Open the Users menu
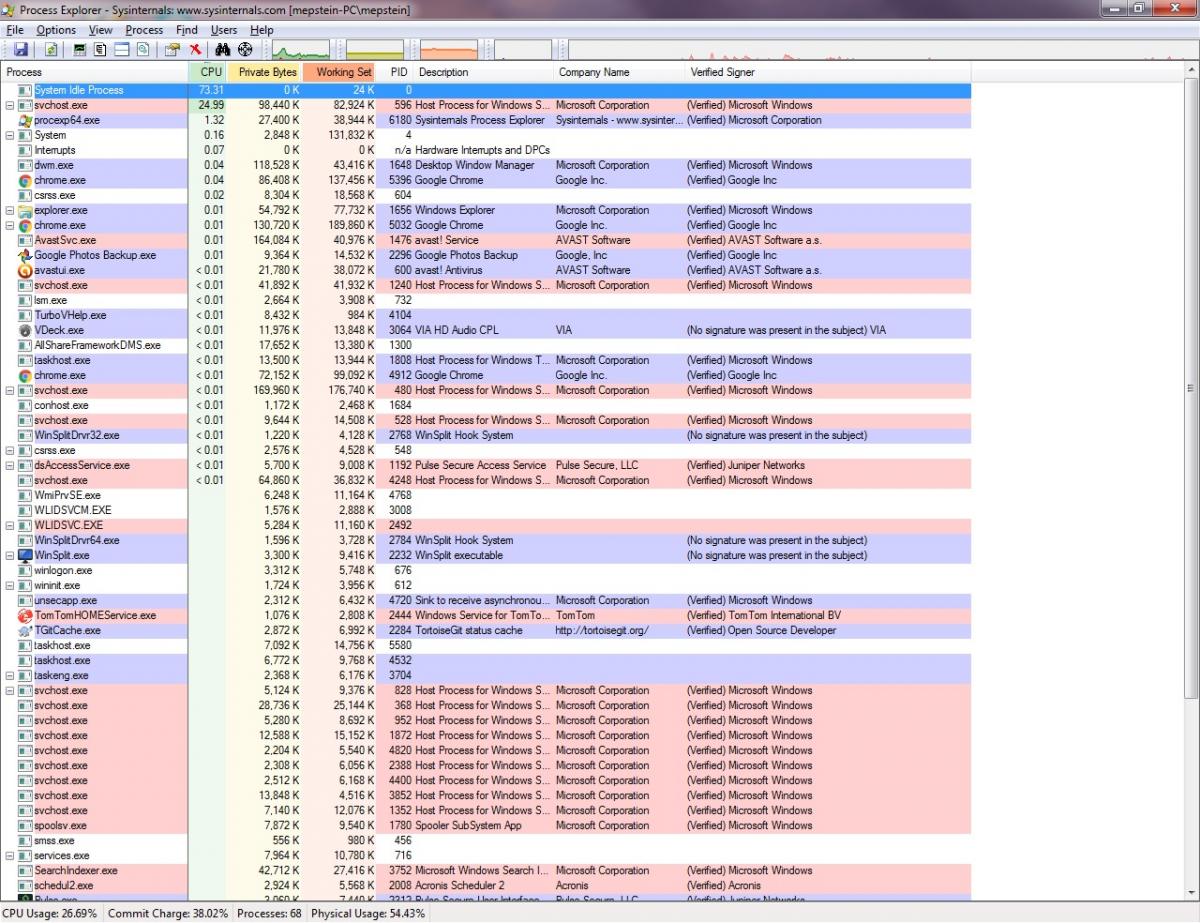The height and width of the screenshot is (923, 1200). [x=224, y=30]
